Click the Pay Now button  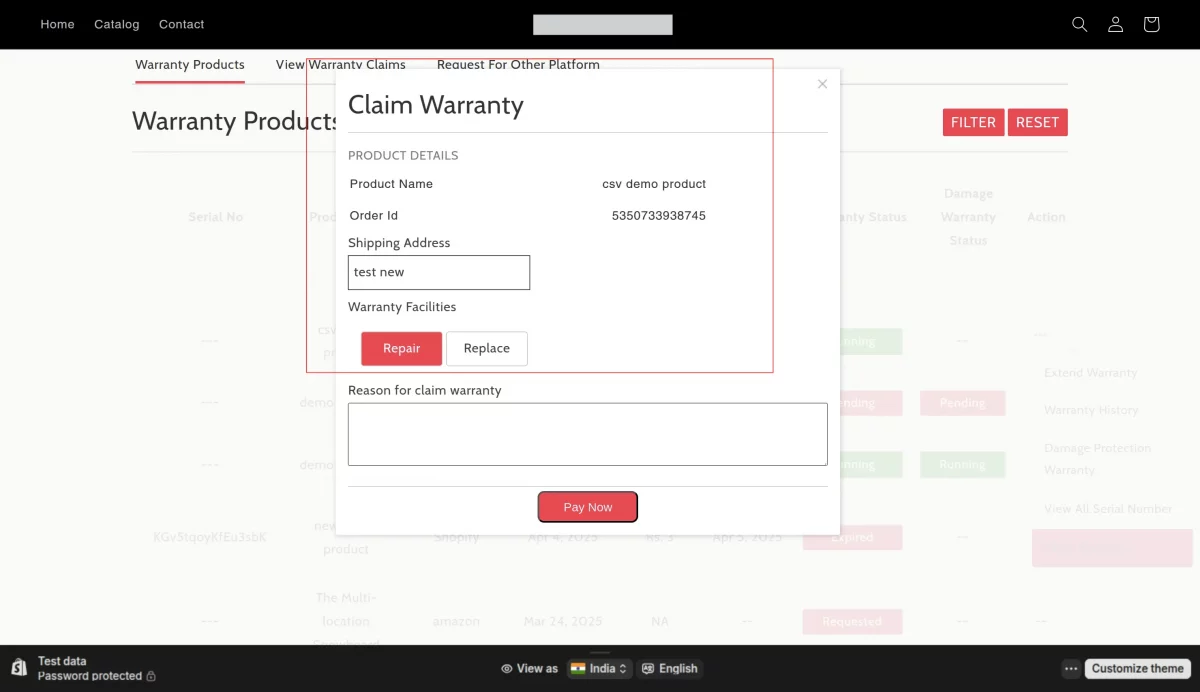pos(587,506)
